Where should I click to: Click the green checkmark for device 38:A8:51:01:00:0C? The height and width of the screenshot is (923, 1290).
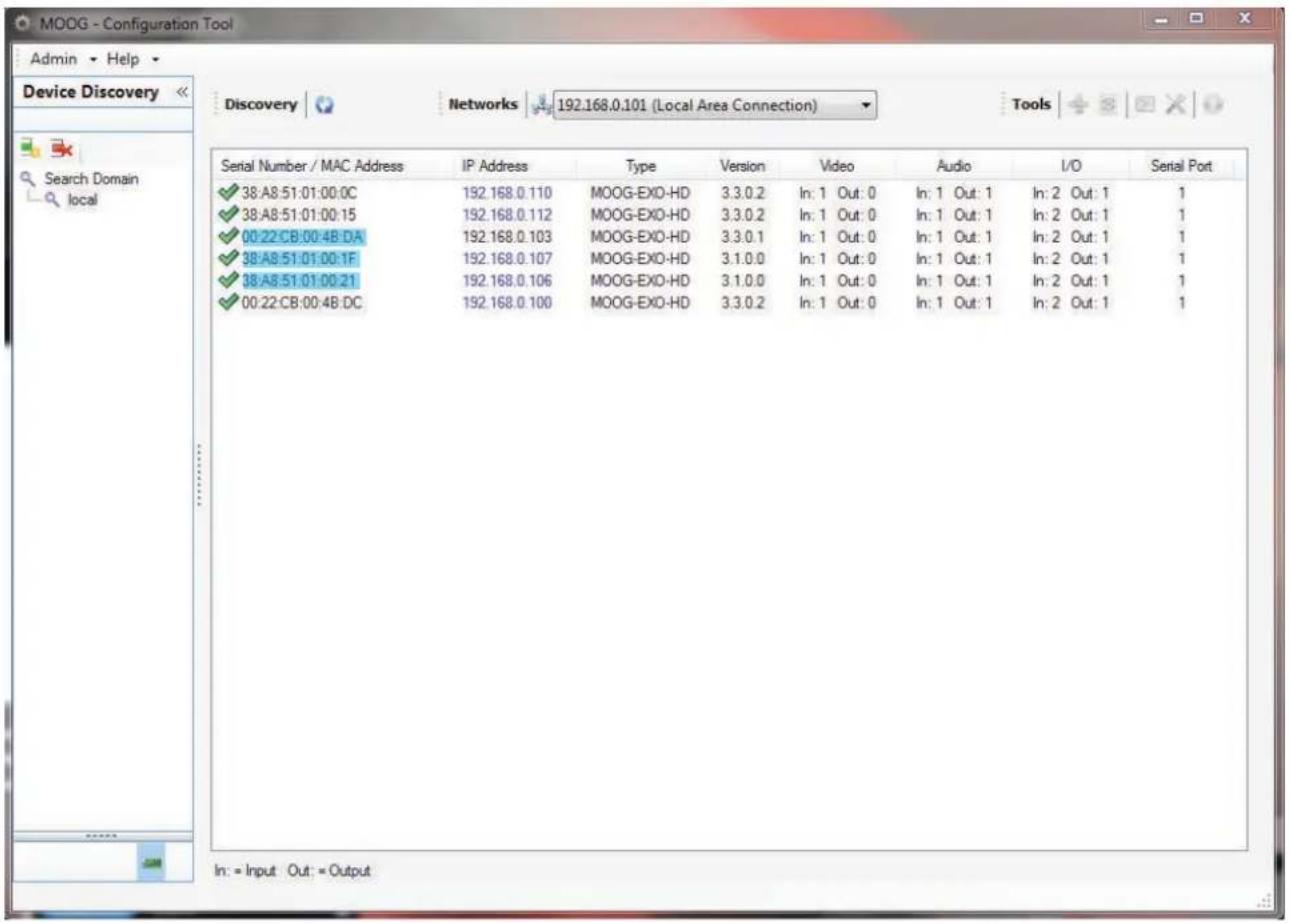pyautogui.click(x=230, y=193)
